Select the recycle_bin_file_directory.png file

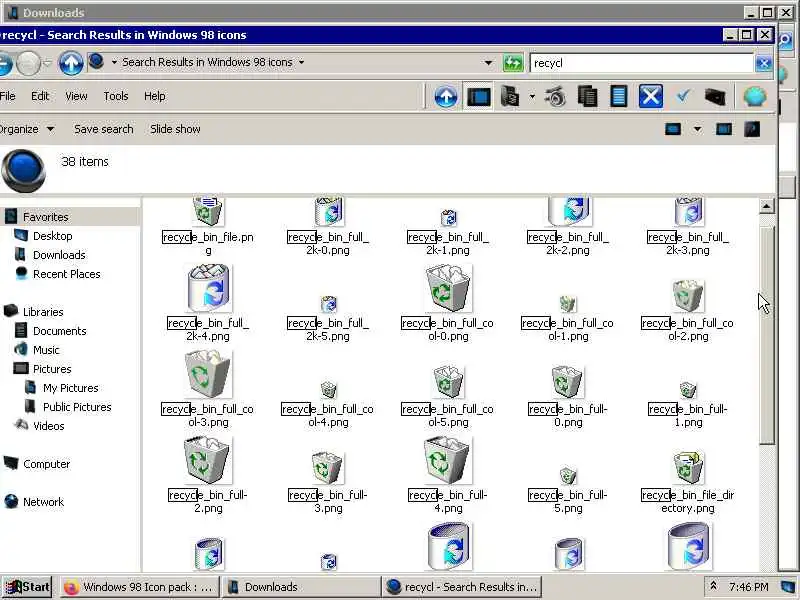click(688, 482)
